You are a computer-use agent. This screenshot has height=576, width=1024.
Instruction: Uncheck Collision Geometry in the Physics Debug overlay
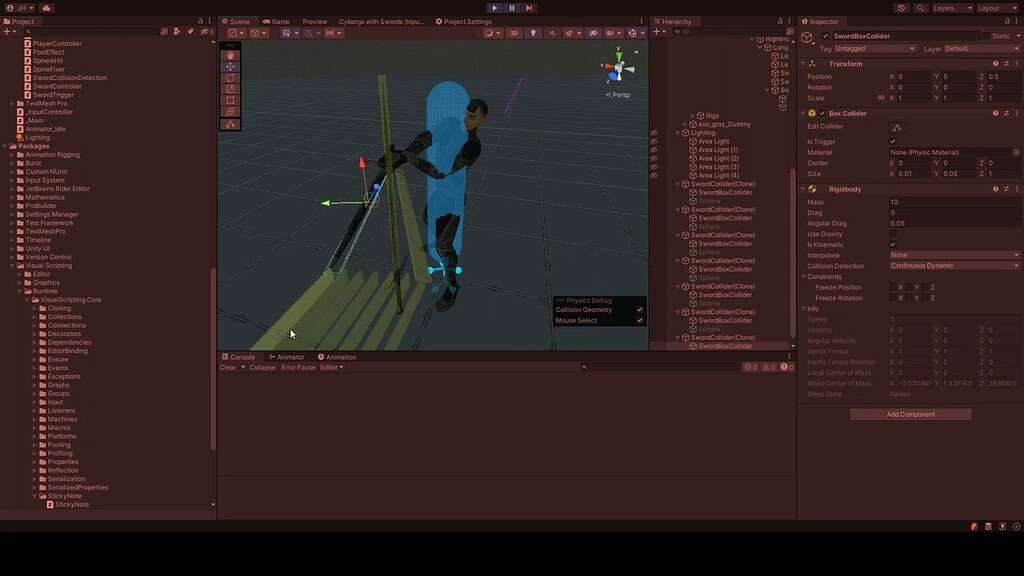pyautogui.click(x=641, y=310)
